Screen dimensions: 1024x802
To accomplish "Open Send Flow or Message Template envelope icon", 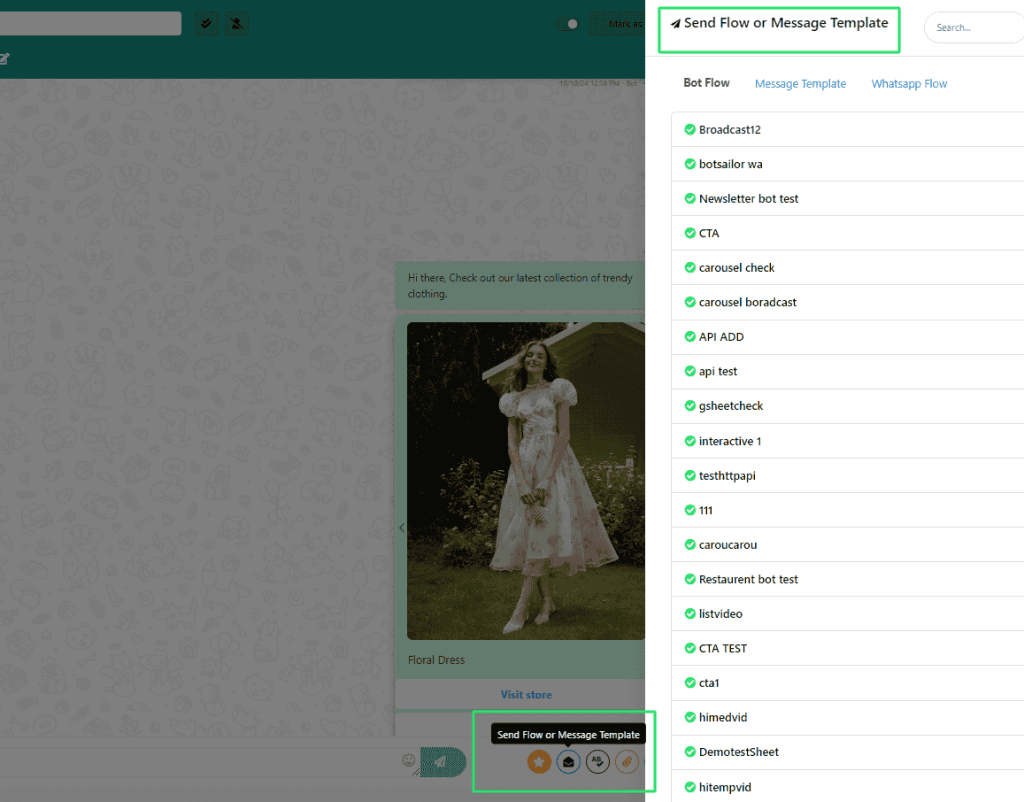I will tap(568, 762).
